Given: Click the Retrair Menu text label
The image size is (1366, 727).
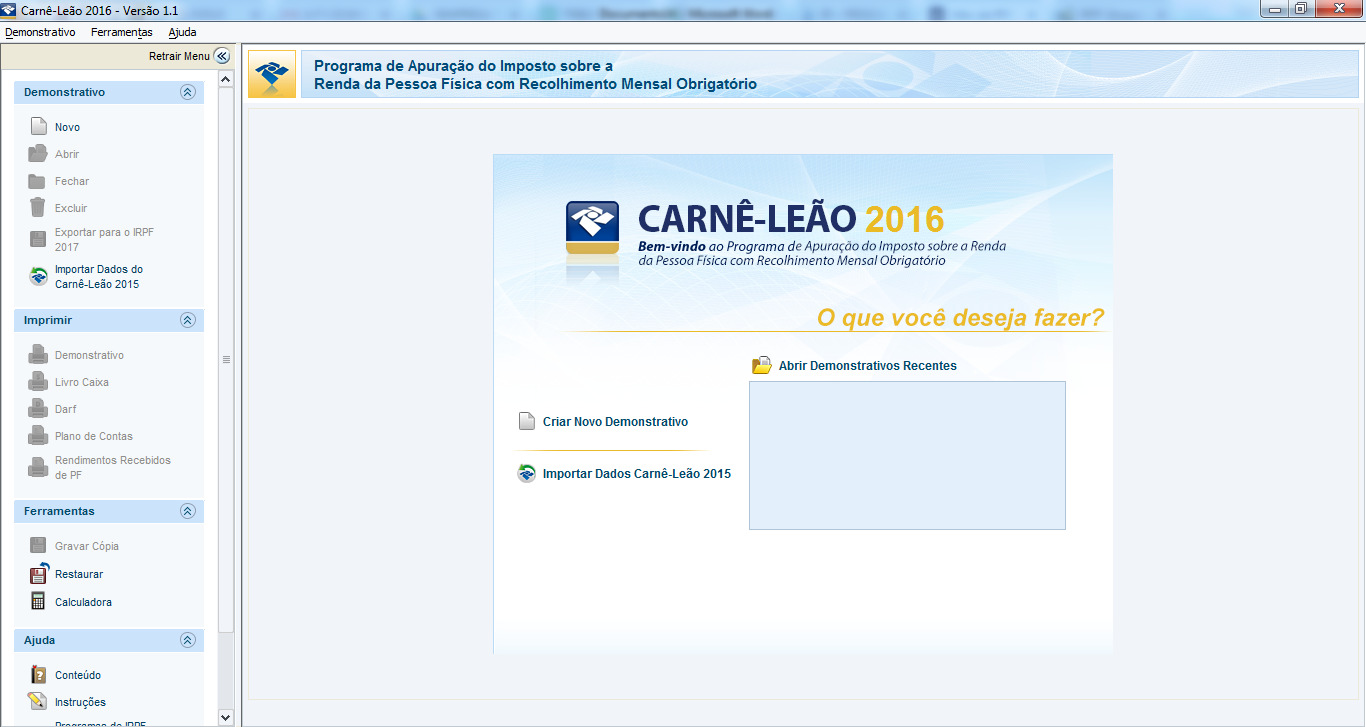Looking at the screenshot, I should pos(179,57).
